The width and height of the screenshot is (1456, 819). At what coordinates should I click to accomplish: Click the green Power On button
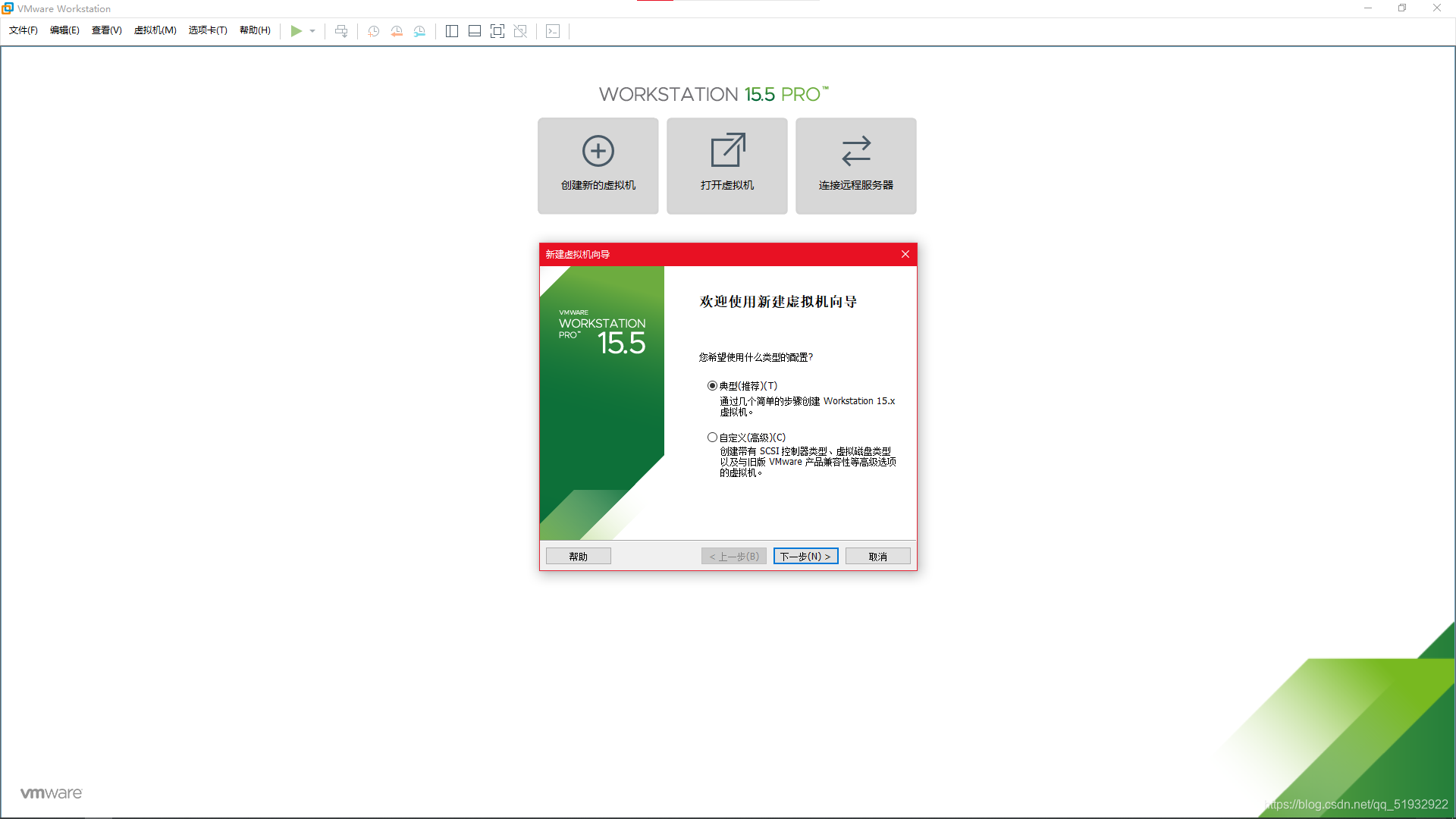click(297, 31)
